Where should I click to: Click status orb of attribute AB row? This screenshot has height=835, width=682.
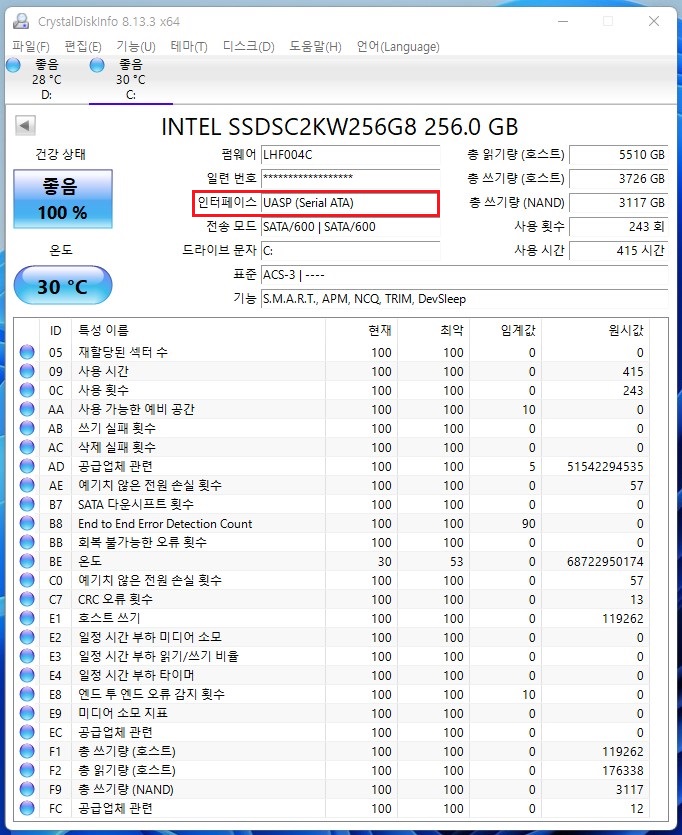pos(27,428)
